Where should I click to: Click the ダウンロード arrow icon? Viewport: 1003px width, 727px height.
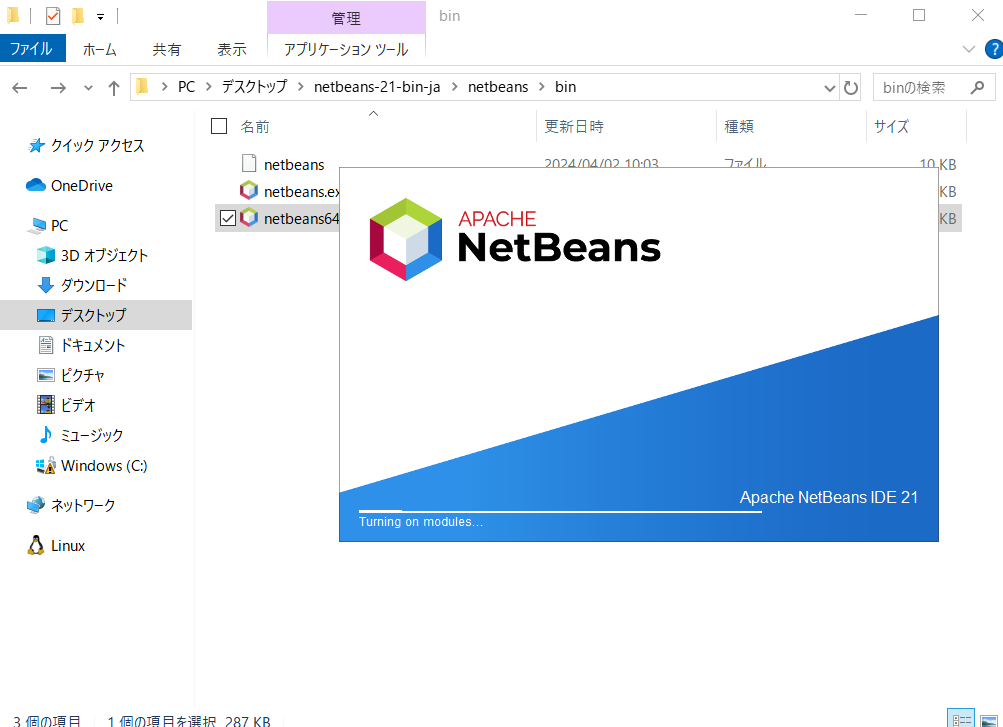(x=45, y=285)
